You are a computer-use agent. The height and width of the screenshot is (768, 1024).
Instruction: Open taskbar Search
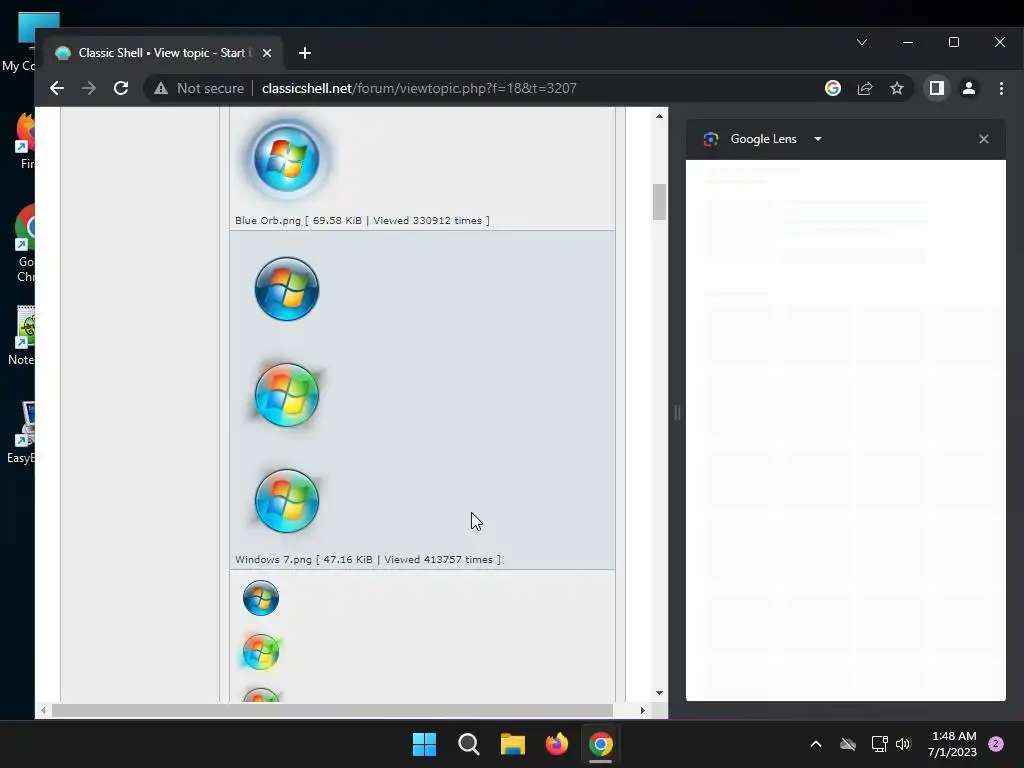tap(468, 744)
